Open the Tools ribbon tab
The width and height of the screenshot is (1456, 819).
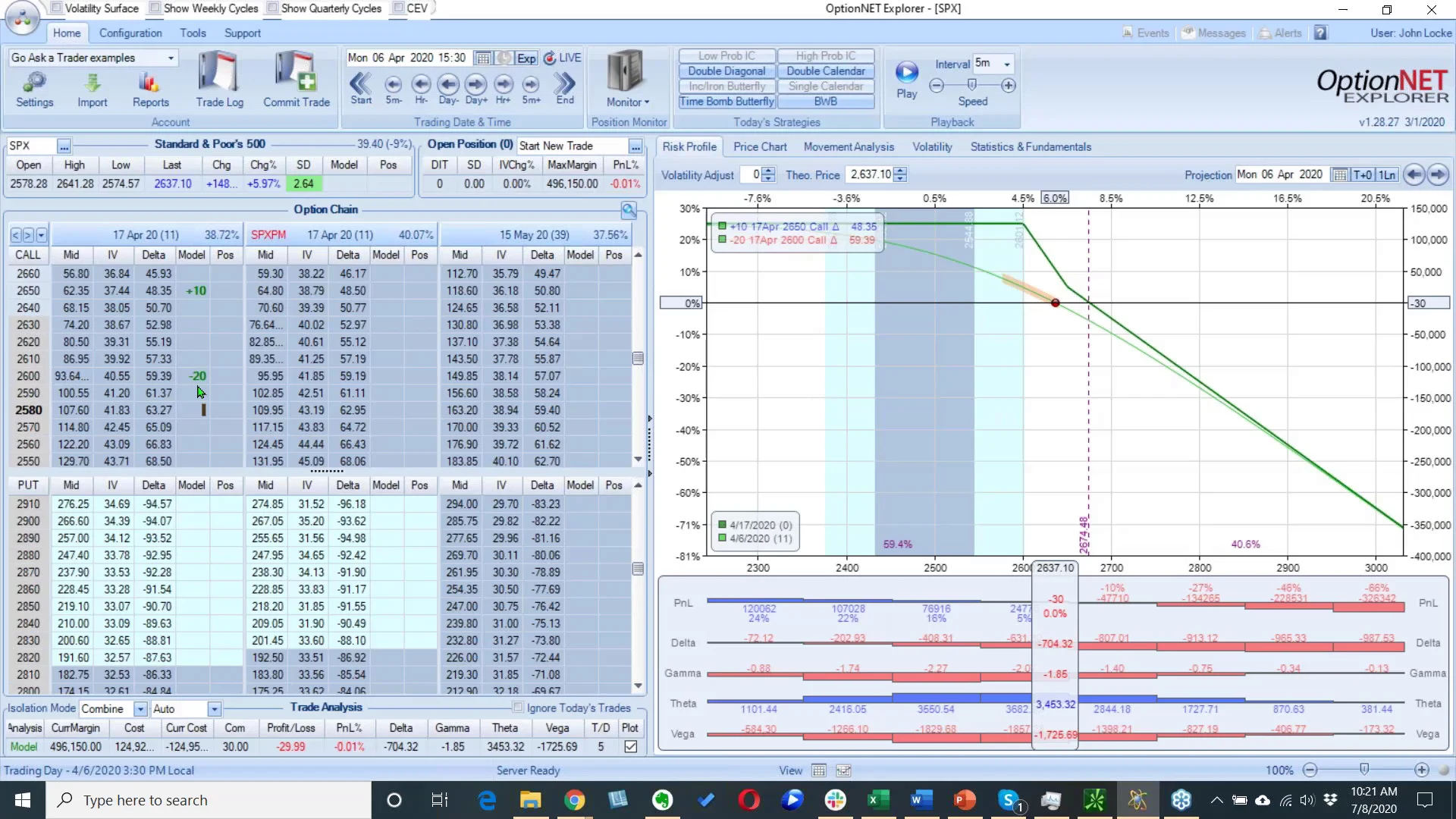point(193,33)
